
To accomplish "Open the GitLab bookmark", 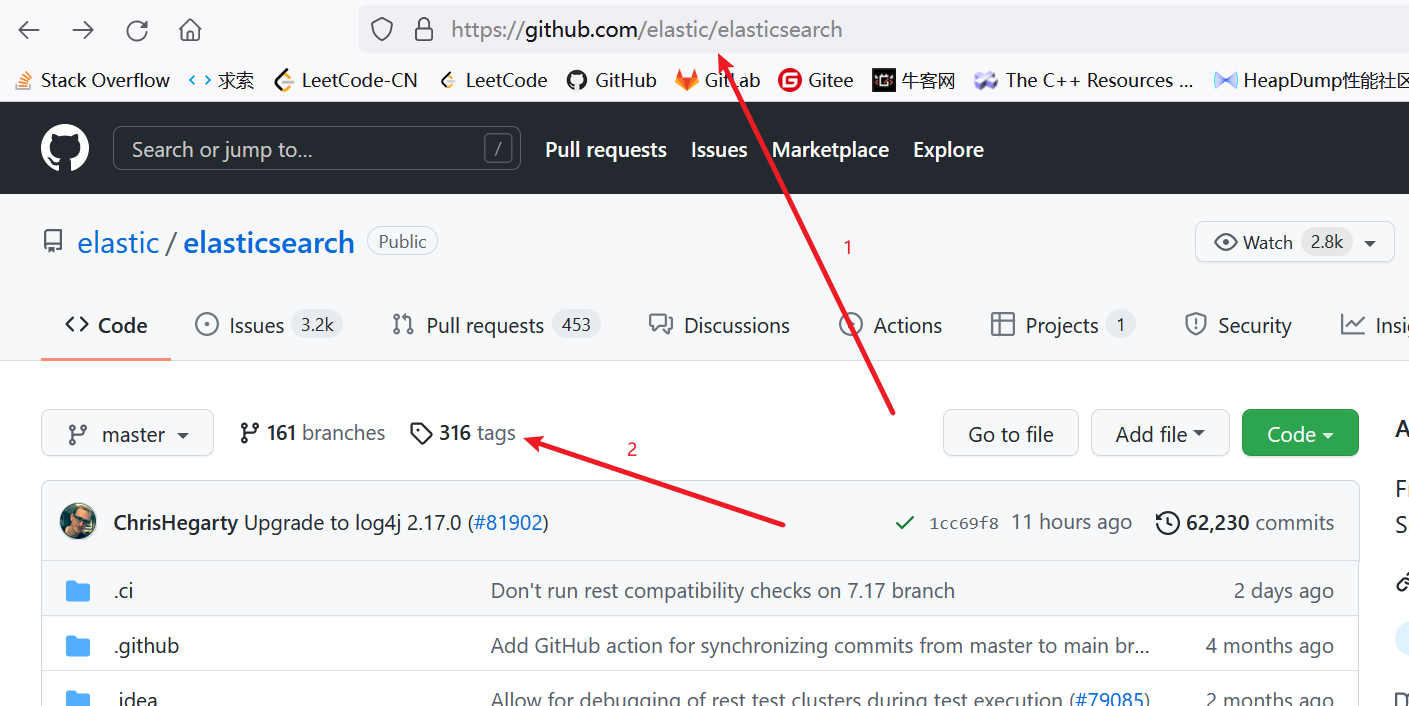I will [718, 80].
